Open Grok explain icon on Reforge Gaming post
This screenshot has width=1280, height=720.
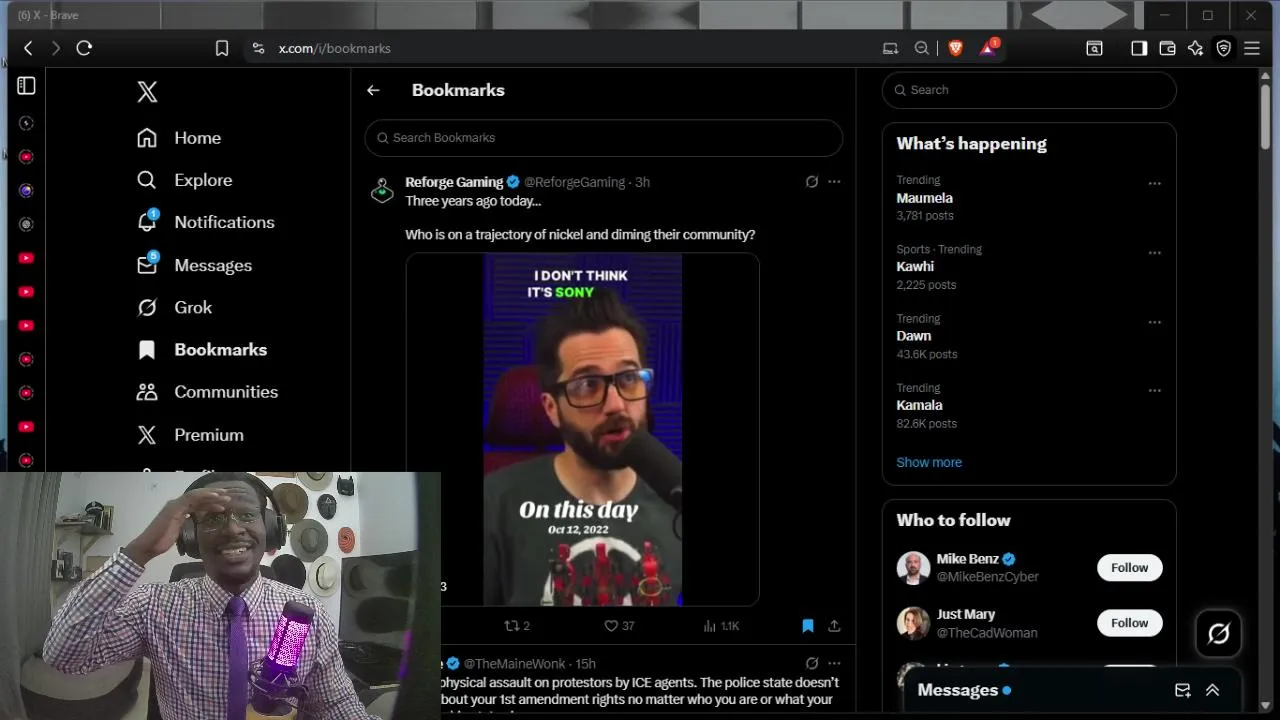pyautogui.click(x=812, y=182)
